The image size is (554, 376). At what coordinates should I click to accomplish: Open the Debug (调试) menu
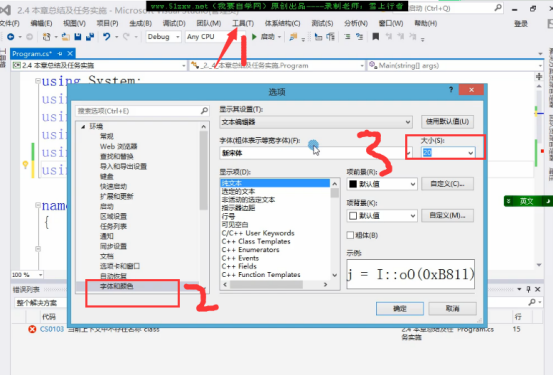coord(174,23)
